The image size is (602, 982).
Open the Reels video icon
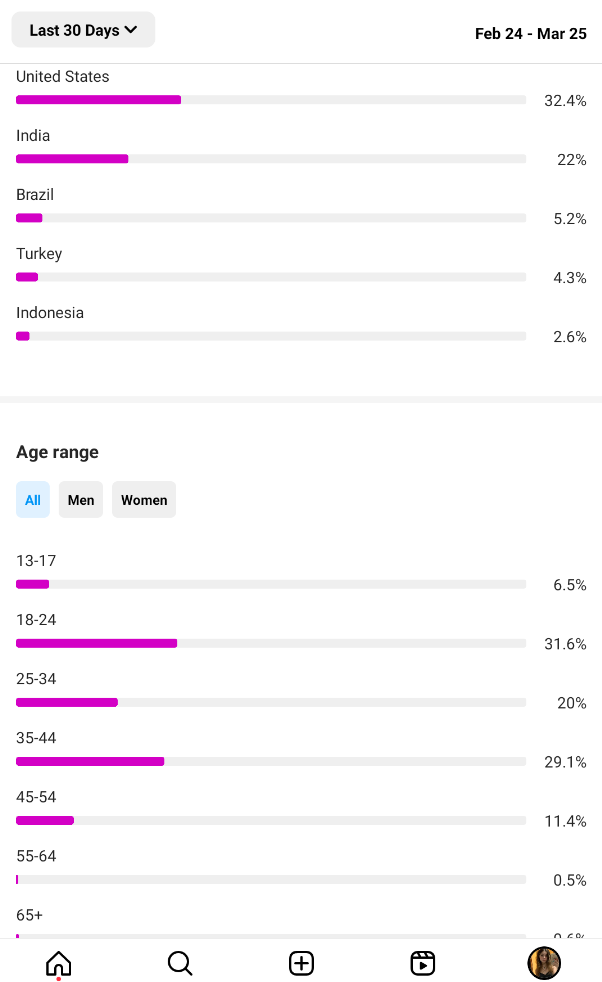click(x=423, y=963)
